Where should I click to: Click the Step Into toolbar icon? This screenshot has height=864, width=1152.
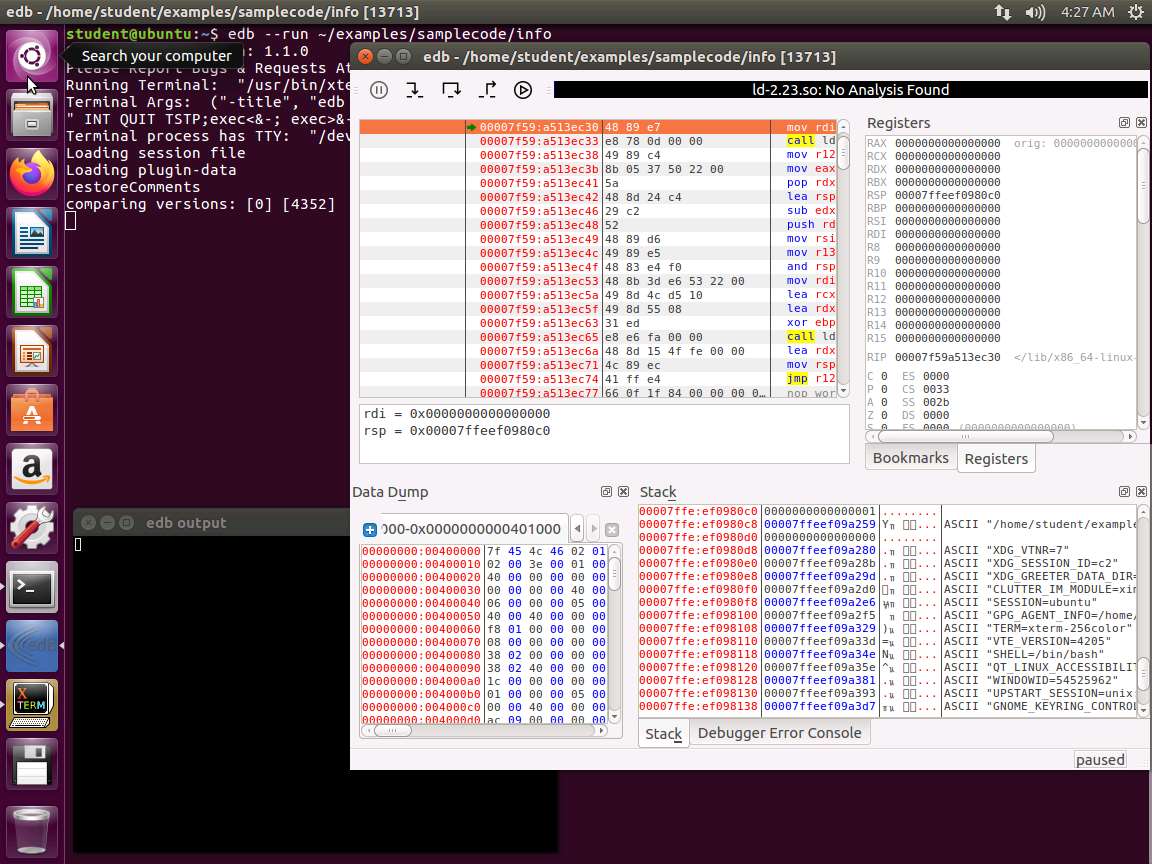pos(415,90)
